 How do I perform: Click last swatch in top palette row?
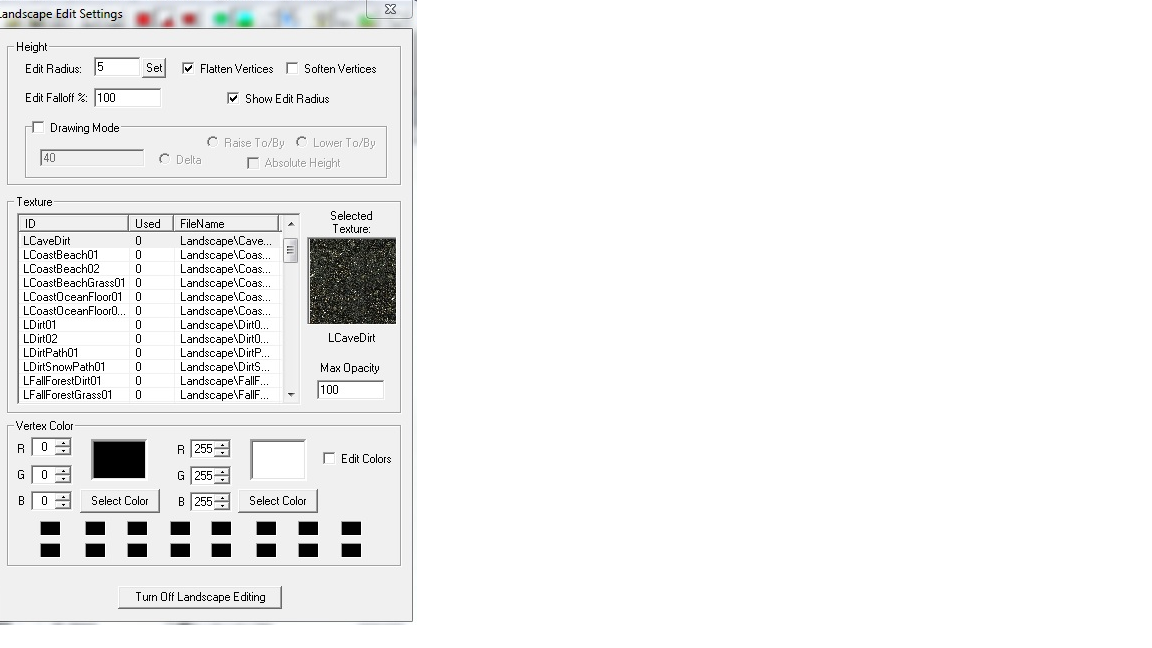pos(351,528)
